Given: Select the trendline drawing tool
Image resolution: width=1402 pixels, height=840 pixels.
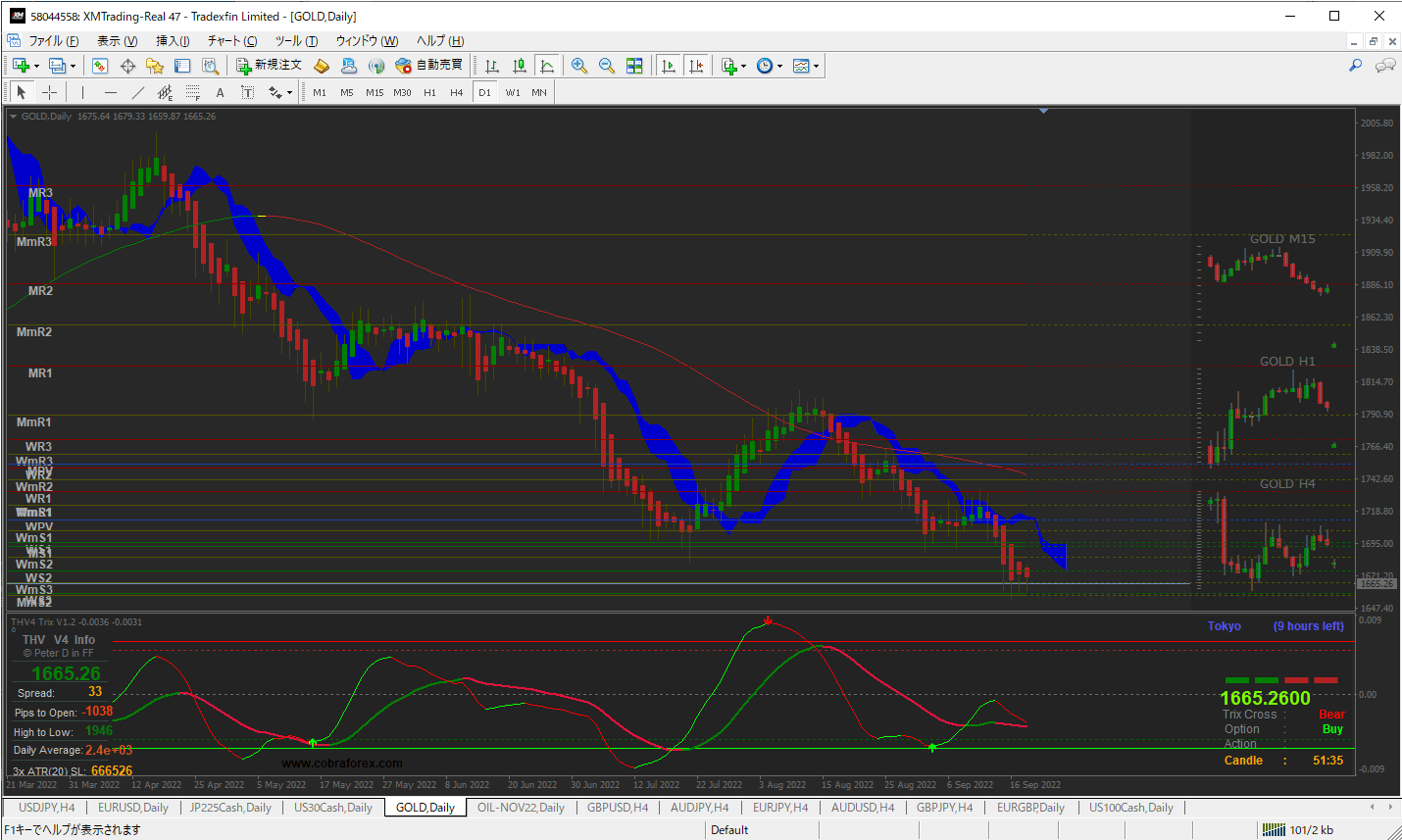Looking at the screenshot, I should 138,92.
